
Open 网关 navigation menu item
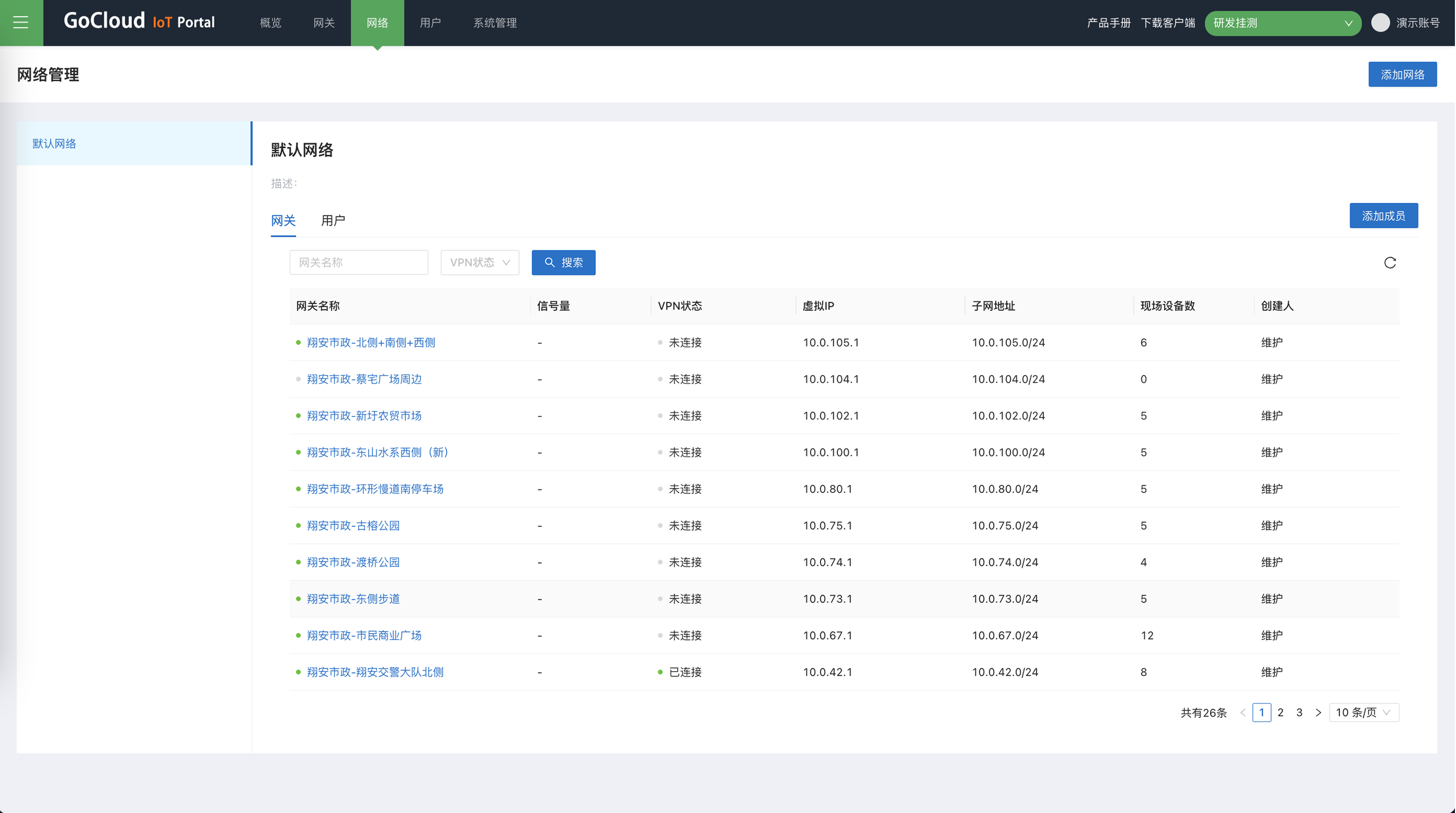point(324,23)
